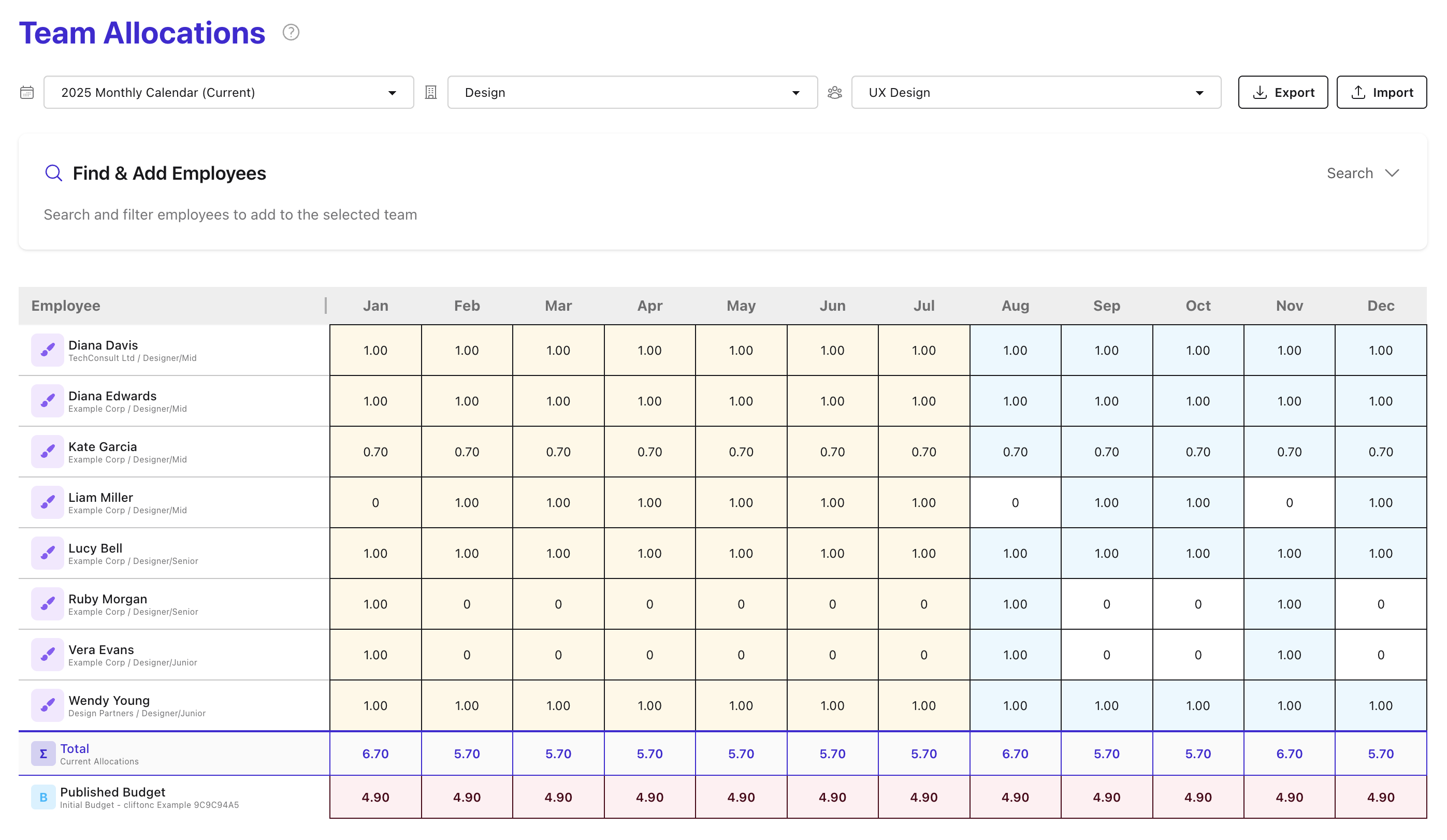The width and height of the screenshot is (1447, 840).
Task: Click the calendar icon before the calendar selector
Action: click(26, 92)
